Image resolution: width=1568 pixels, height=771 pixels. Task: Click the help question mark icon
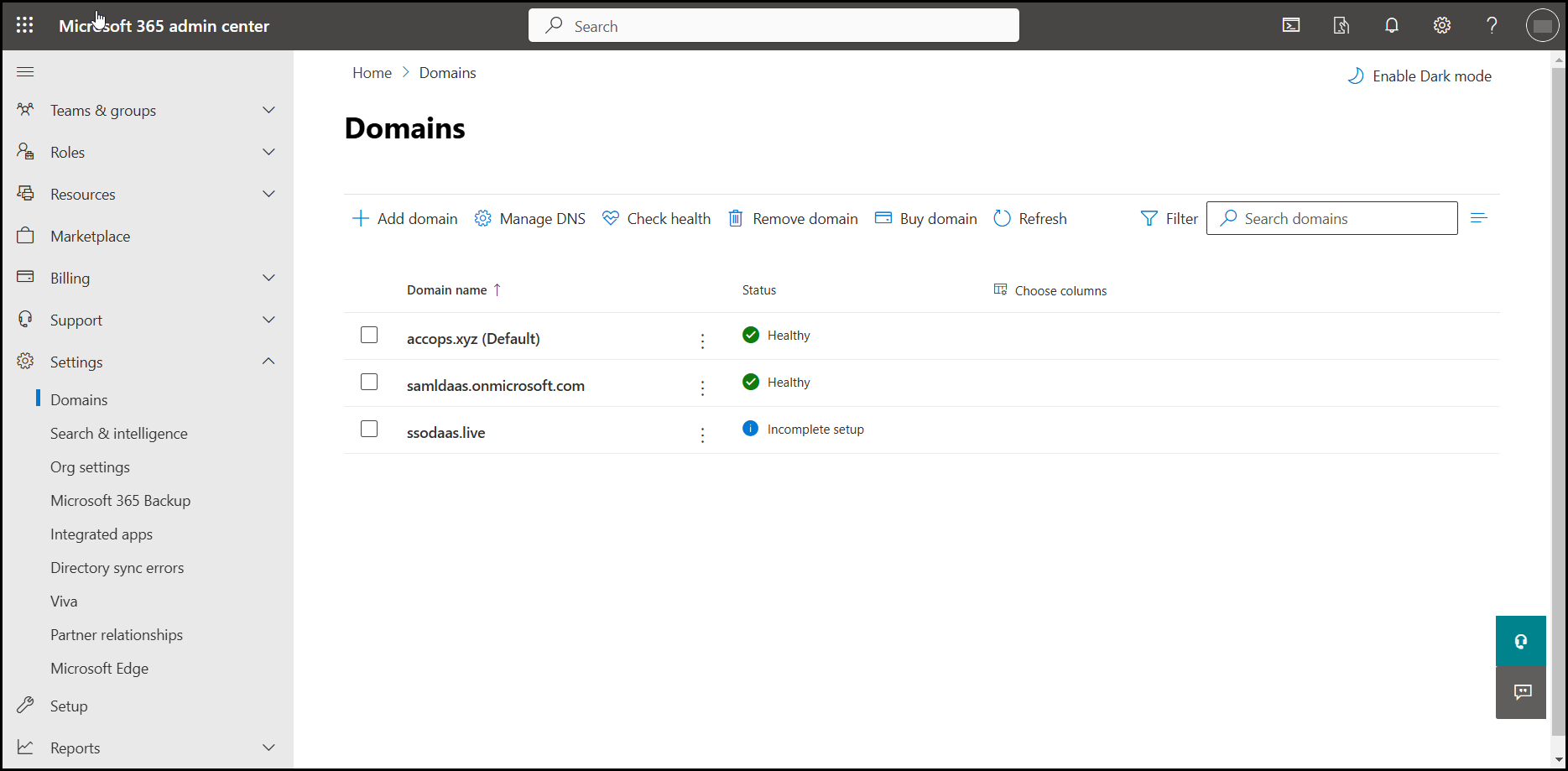pyautogui.click(x=1492, y=25)
